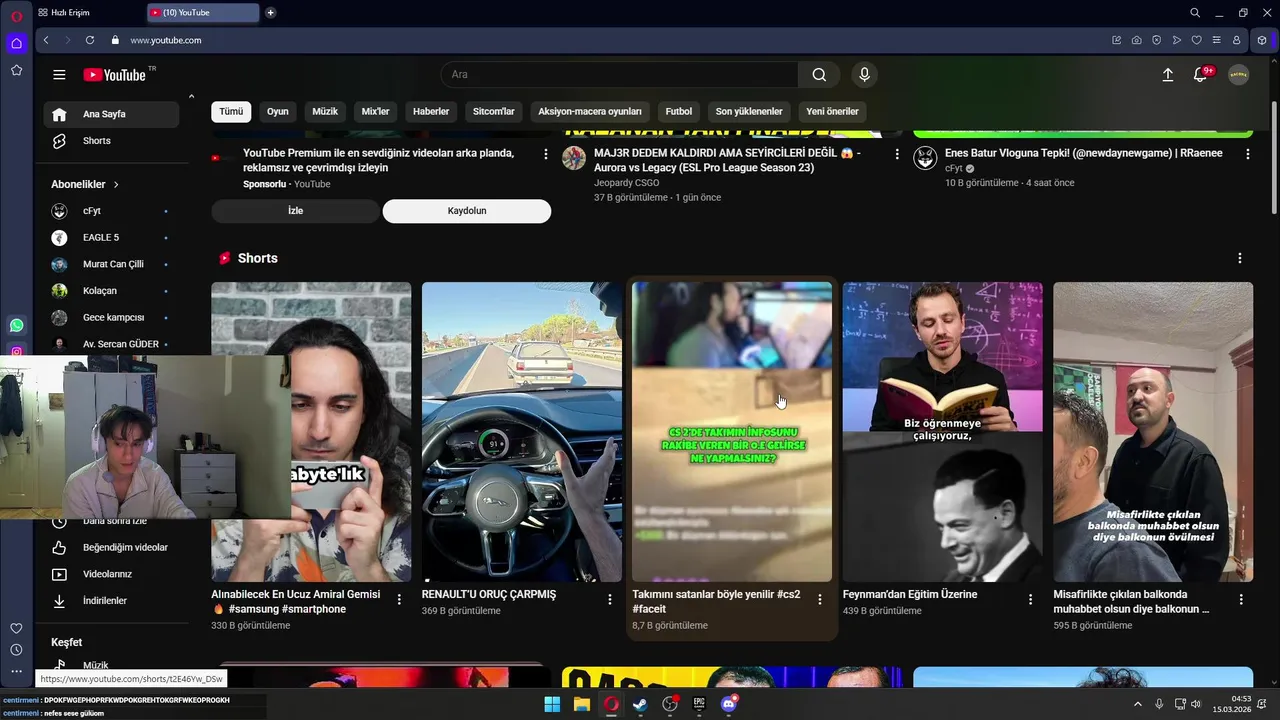Open the Opera menu logo
The width and height of the screenshot is (1280, 720).
point(16,15)
